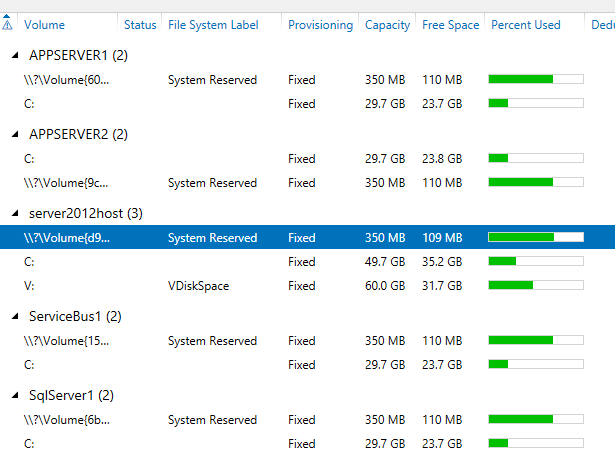The width and height of the screenshot is (615, 463).
Task: Select the SqlServer1 (2) group header
Action: pyautogui.click(x=71, y=395)
